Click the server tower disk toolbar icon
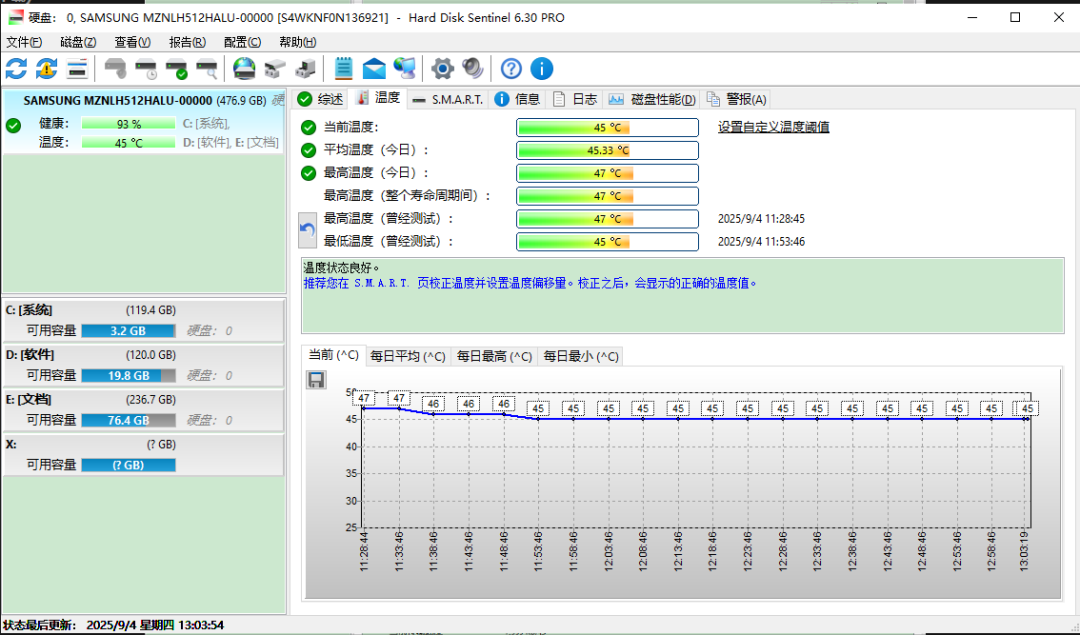This screenshot has height=635, width=1080. (305, 69)
